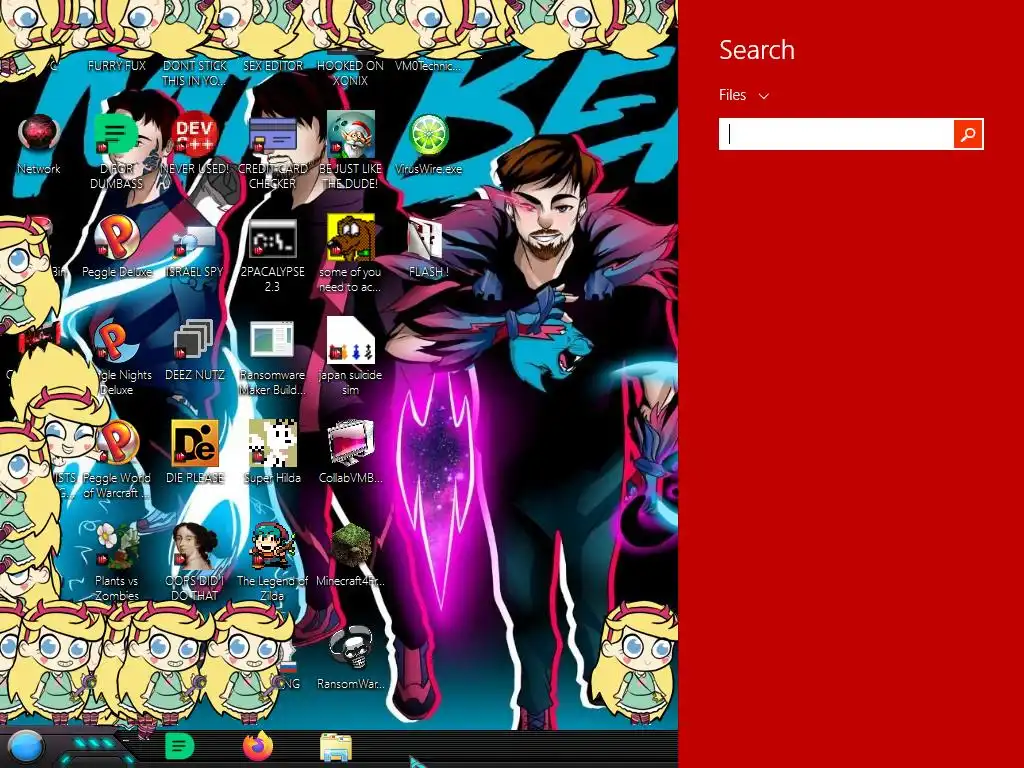Open the japan suicide sim icon
The height and width of the screenshot is (768, 1024).
[351, 340]
